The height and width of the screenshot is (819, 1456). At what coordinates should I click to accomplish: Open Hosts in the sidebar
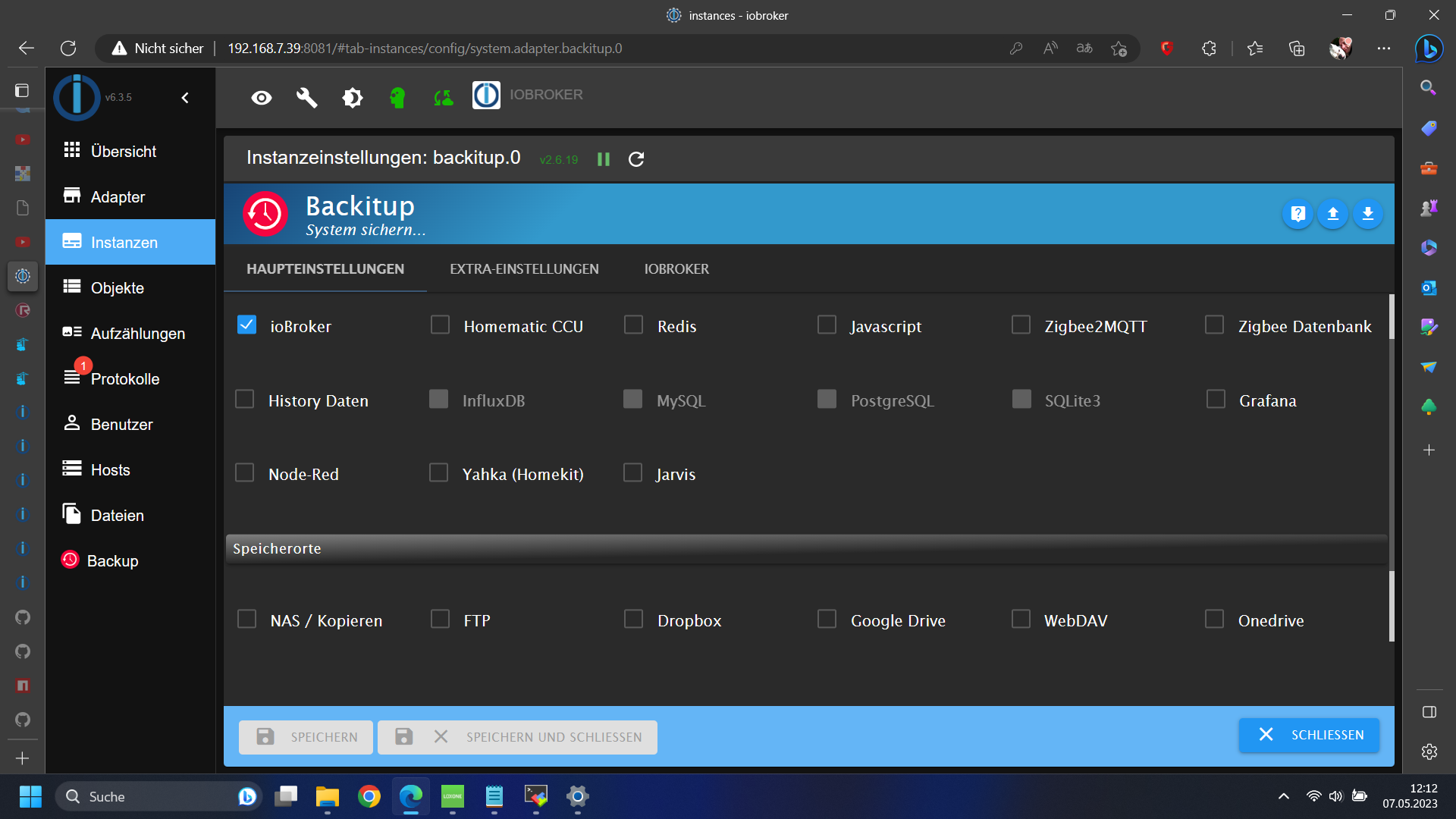(130, 469)
